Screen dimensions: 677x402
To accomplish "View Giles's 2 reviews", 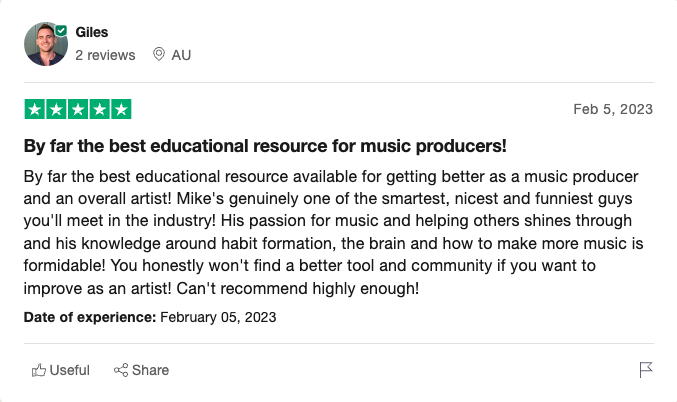I will click(x=105, y=55).
